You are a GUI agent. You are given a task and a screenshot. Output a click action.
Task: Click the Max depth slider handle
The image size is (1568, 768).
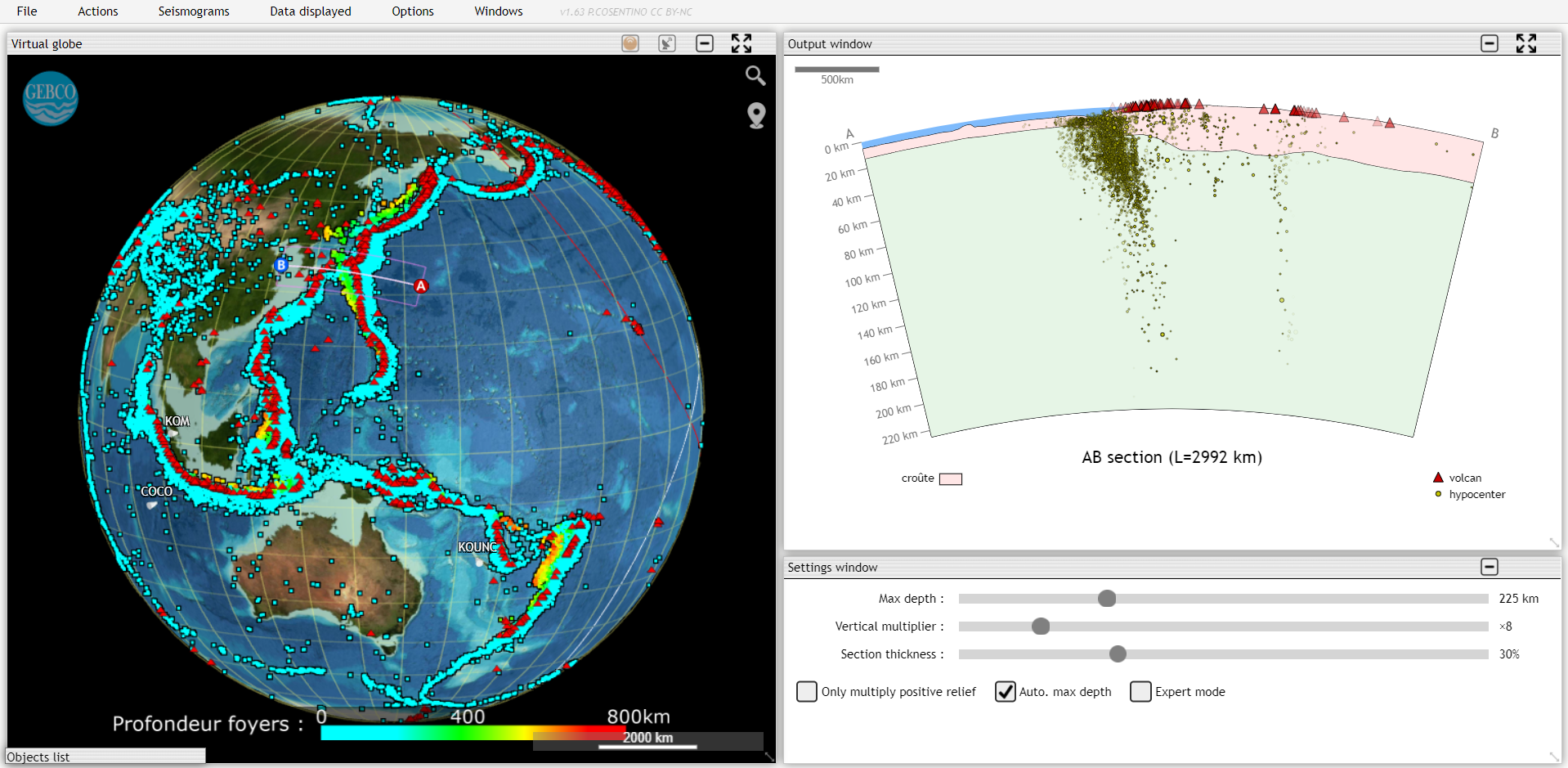[1107, 599]
